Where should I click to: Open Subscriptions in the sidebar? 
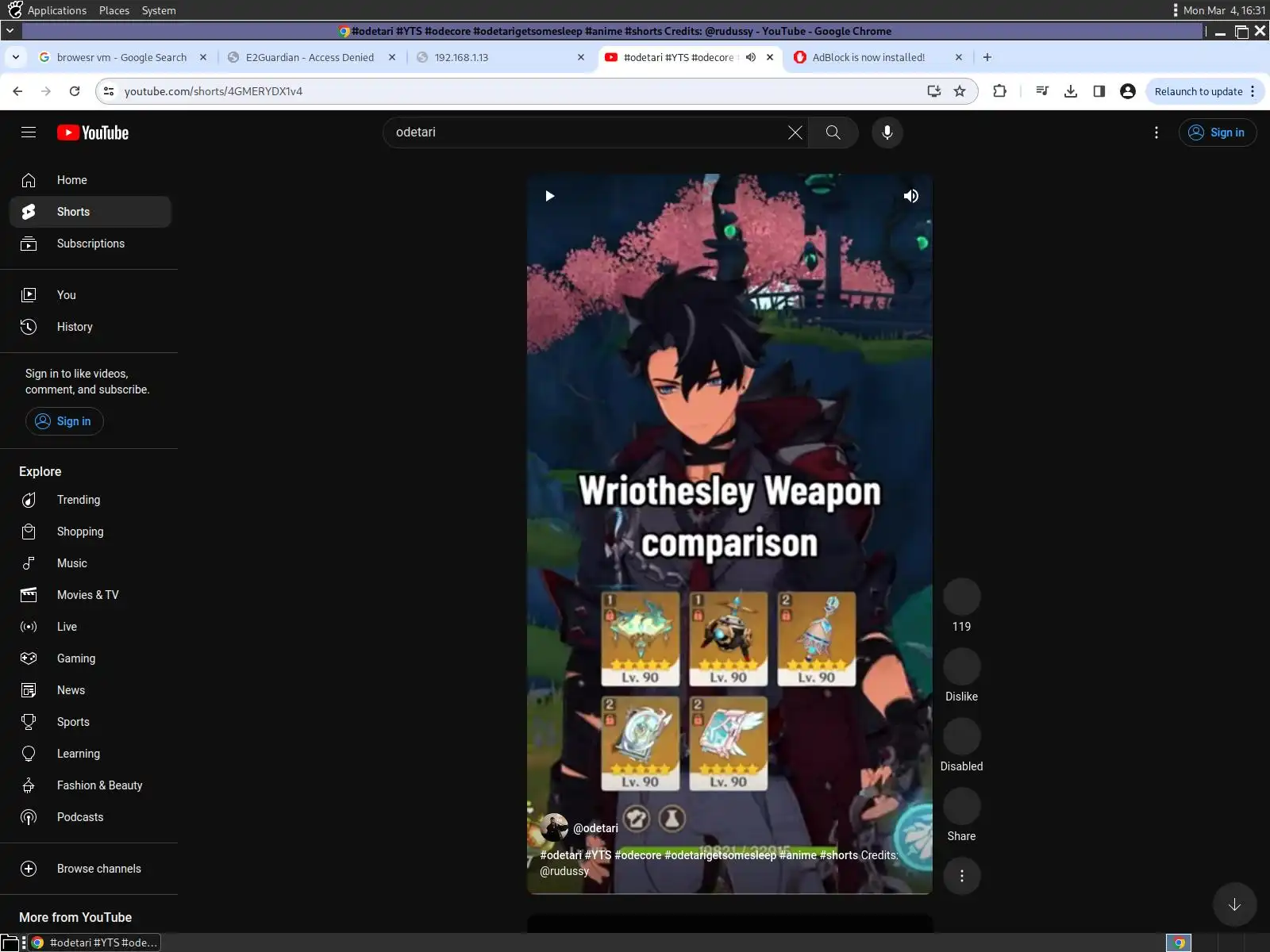90,244
